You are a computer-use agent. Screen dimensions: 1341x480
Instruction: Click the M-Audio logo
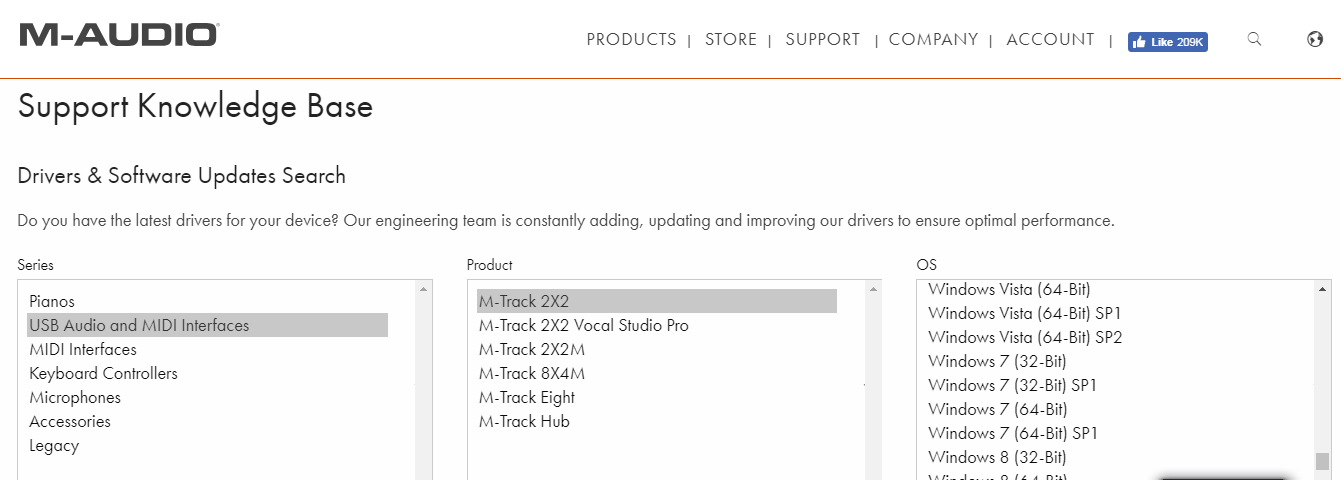(x=119, y=35)
